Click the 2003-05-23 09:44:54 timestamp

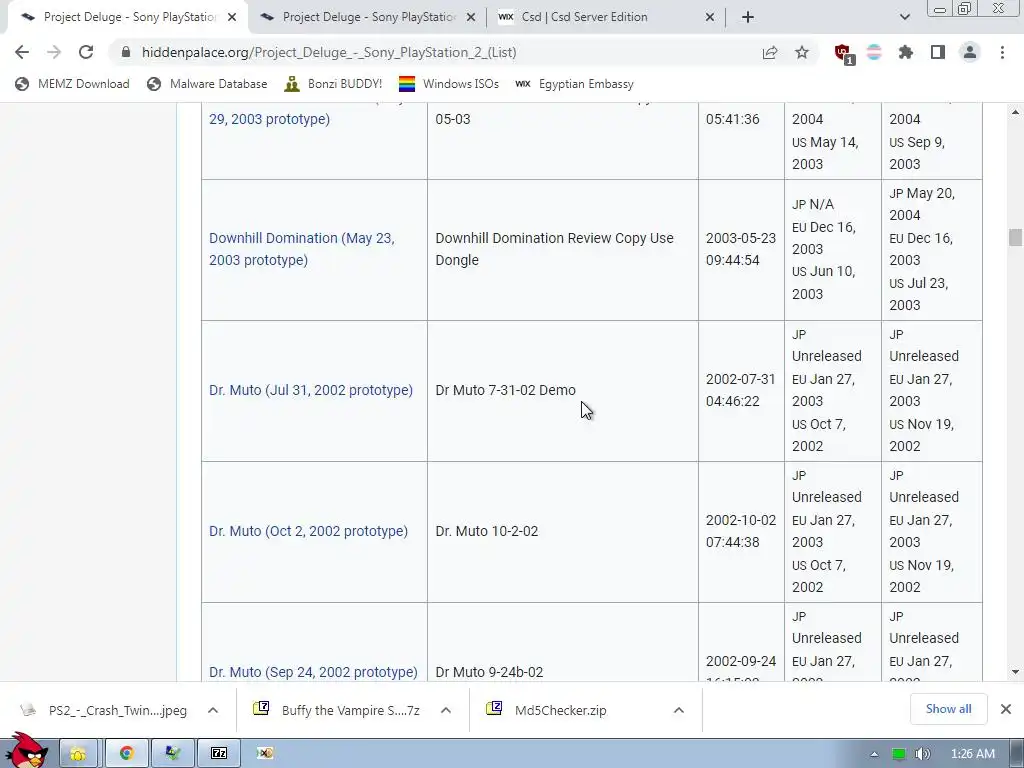pyautogui.click(x=741, y=249)
